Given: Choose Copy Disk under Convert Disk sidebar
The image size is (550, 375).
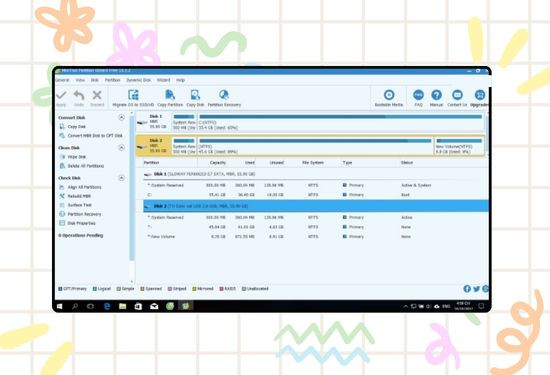Looking at the screenshot, I should [x=73, y=126].
